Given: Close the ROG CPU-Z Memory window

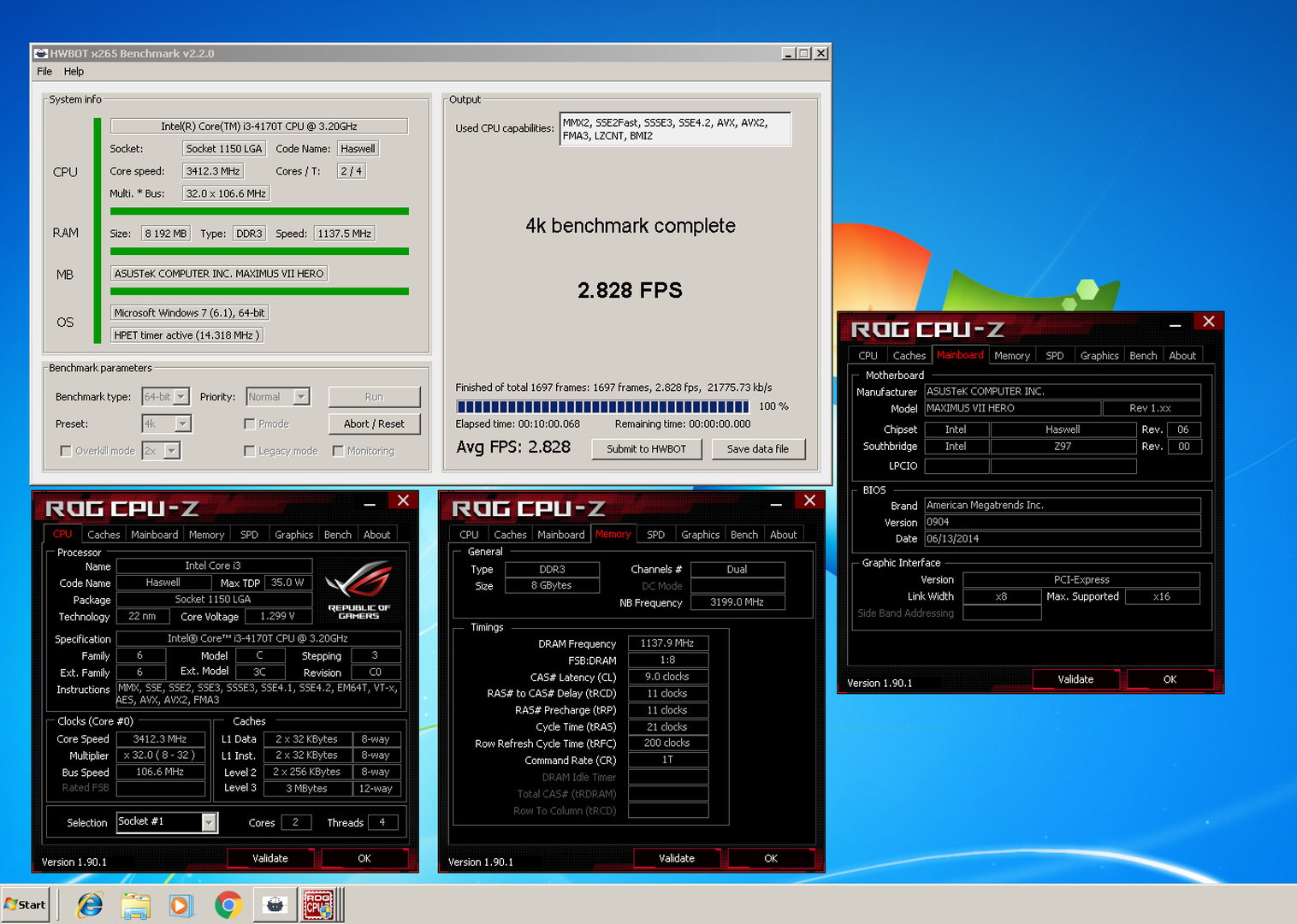Looking at the screenshot, I should (x=809, y=500).
